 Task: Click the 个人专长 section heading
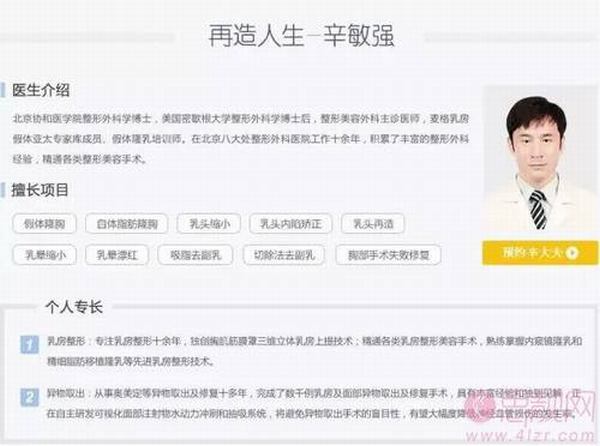click(x=74, y=307)
